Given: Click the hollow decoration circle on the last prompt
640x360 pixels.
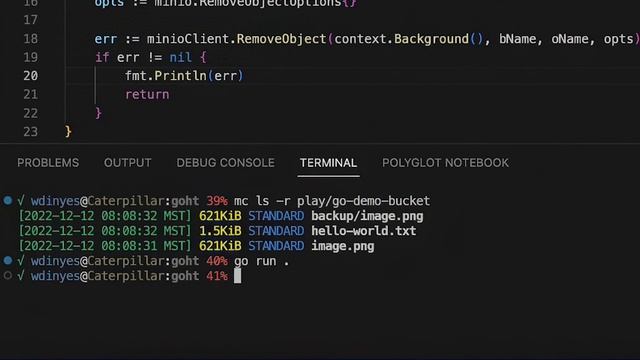Looking at the screenshot, I should 8,276.
